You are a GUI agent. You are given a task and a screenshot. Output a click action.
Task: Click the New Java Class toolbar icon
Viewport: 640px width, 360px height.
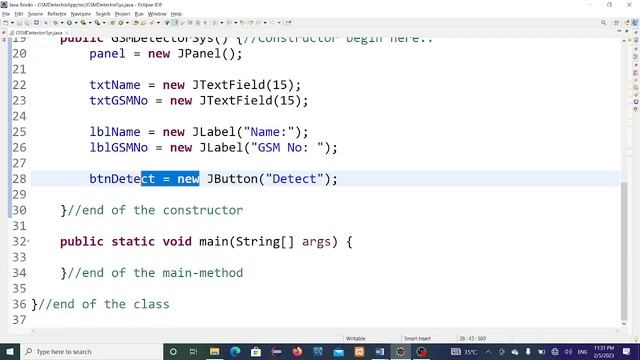point(121,23)
